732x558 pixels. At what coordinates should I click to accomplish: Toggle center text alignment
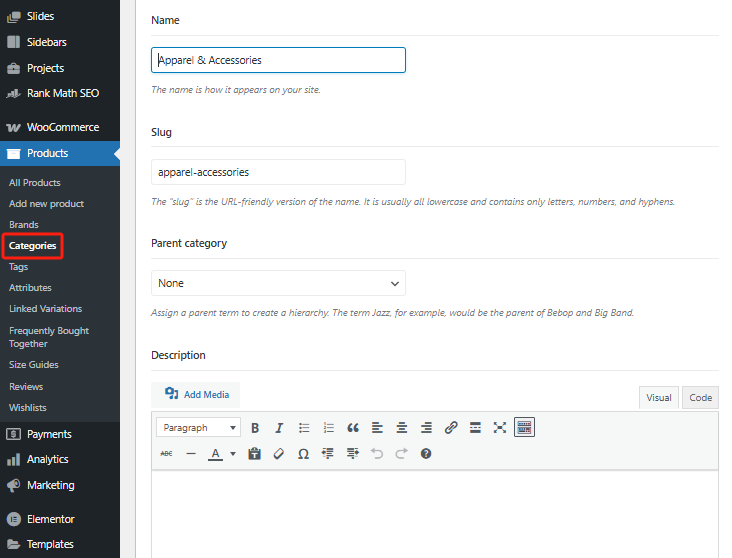402,428
